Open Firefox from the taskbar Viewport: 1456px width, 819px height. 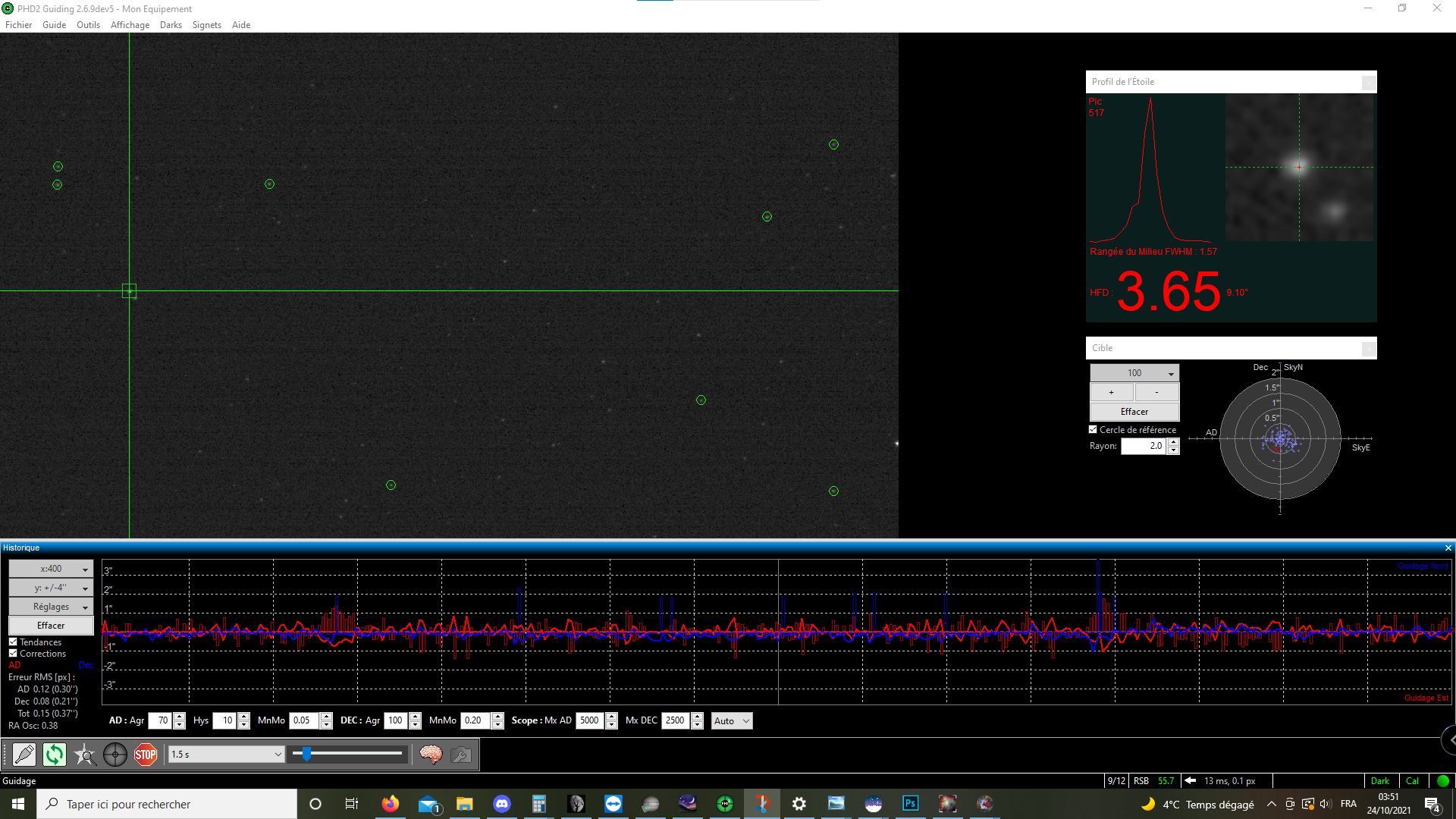391,804
